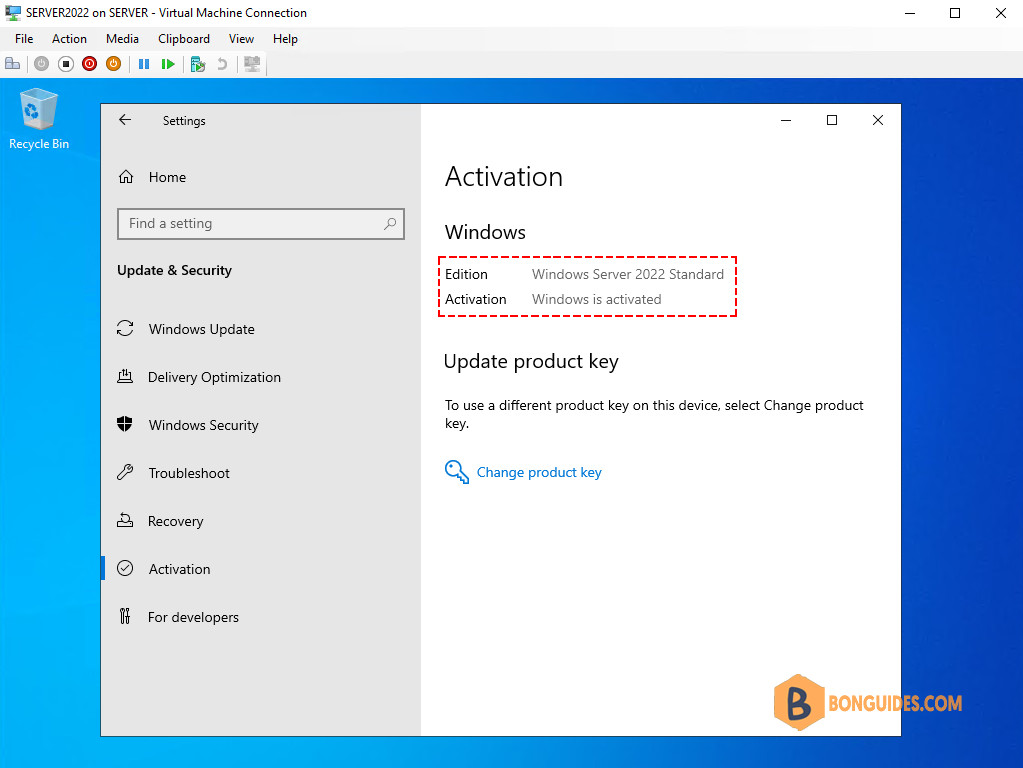Screen dimensions: 1023x768
Task: Maximize the Settings window
Action: point(832,120)
